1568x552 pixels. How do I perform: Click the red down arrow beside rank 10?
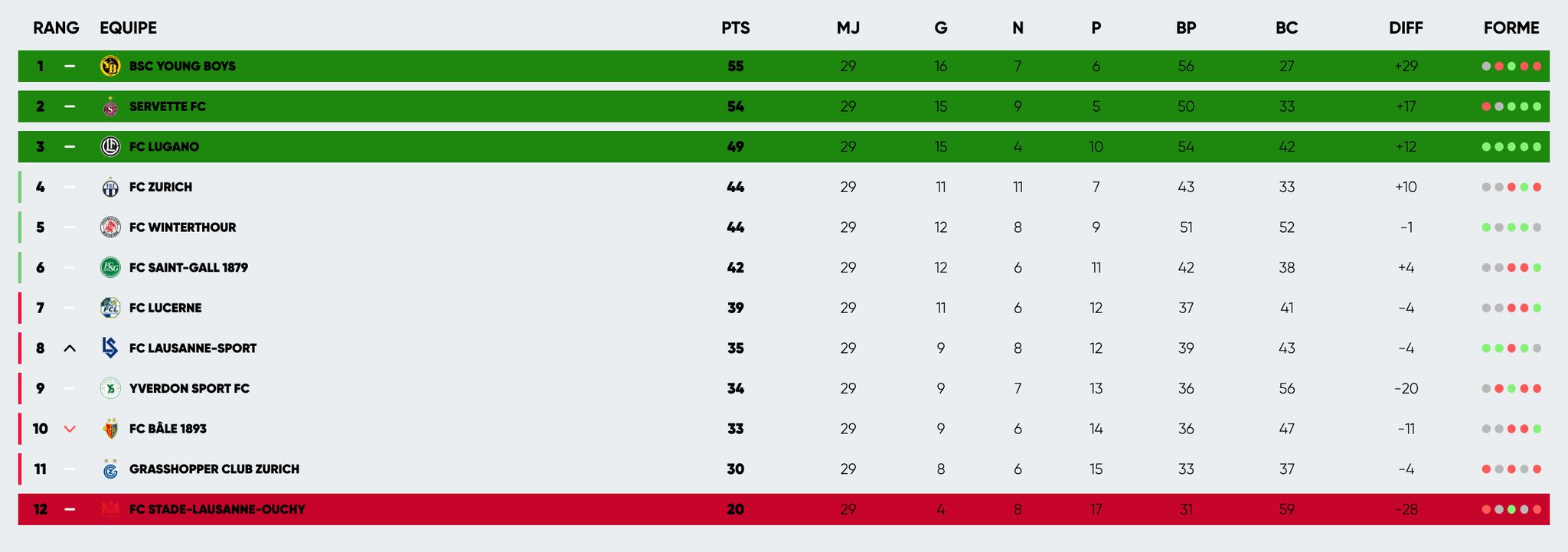click(70, 430)
